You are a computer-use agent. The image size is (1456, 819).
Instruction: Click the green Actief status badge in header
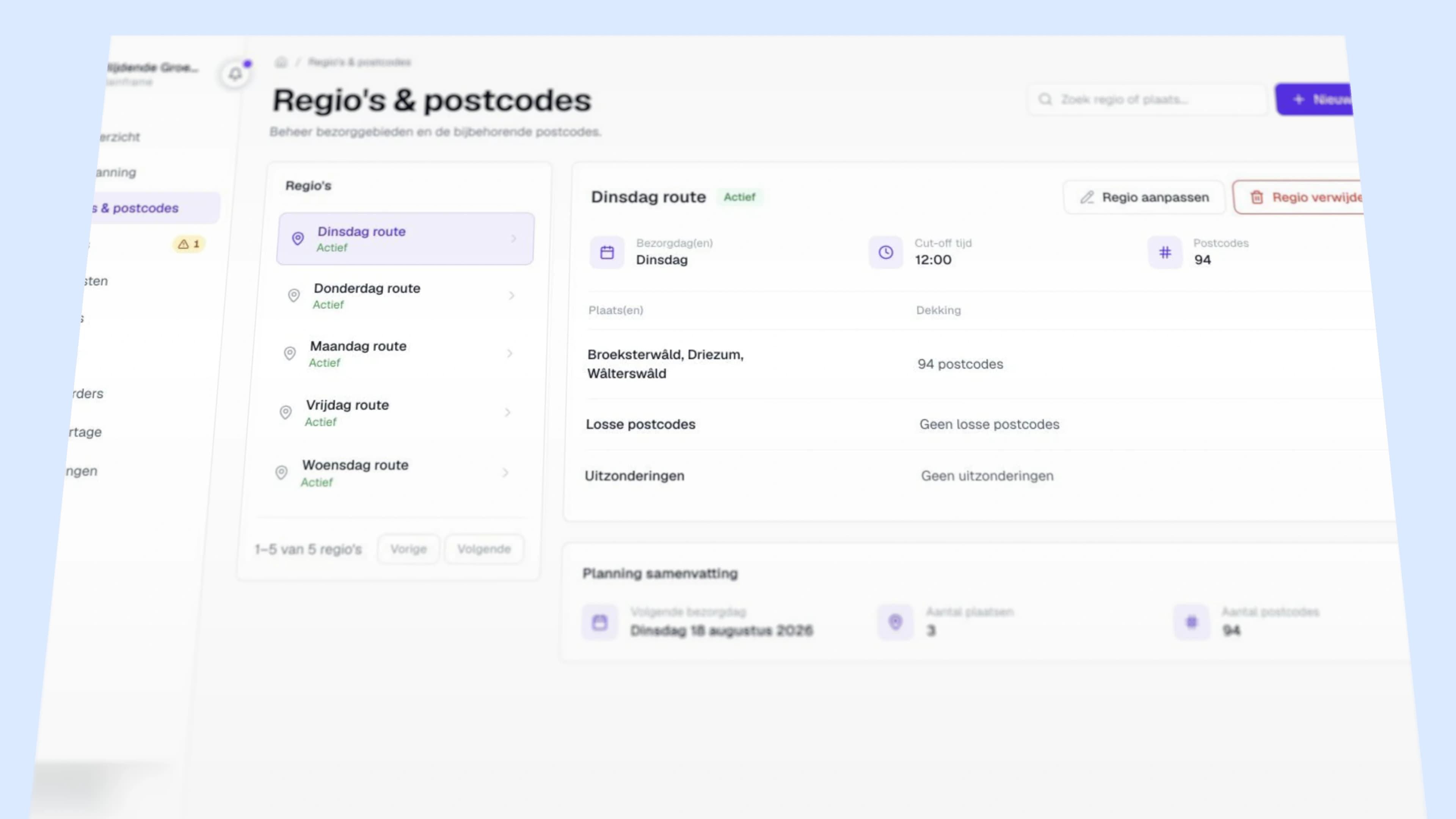739,197
